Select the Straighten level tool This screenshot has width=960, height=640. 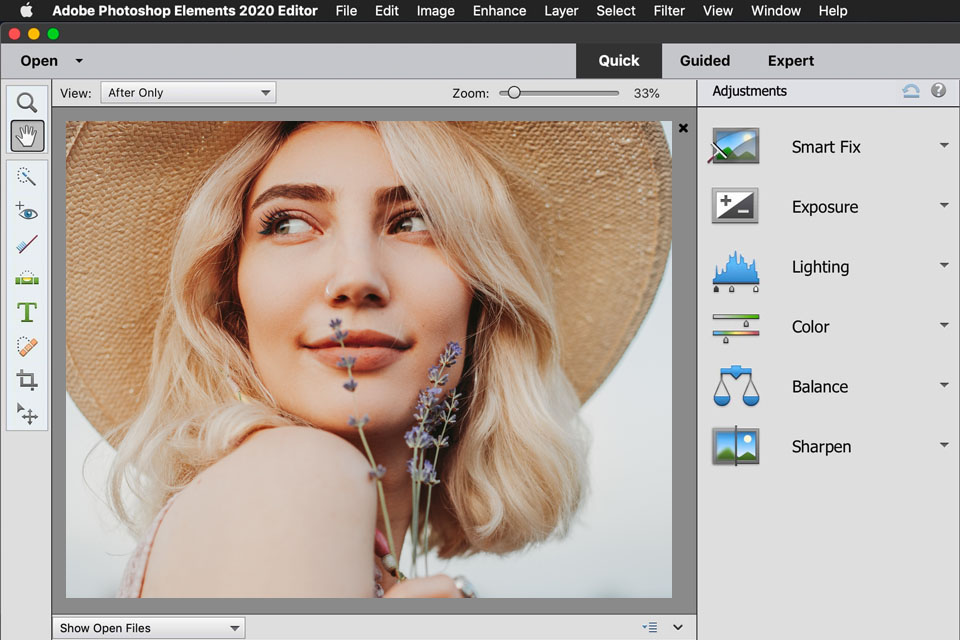27,278
